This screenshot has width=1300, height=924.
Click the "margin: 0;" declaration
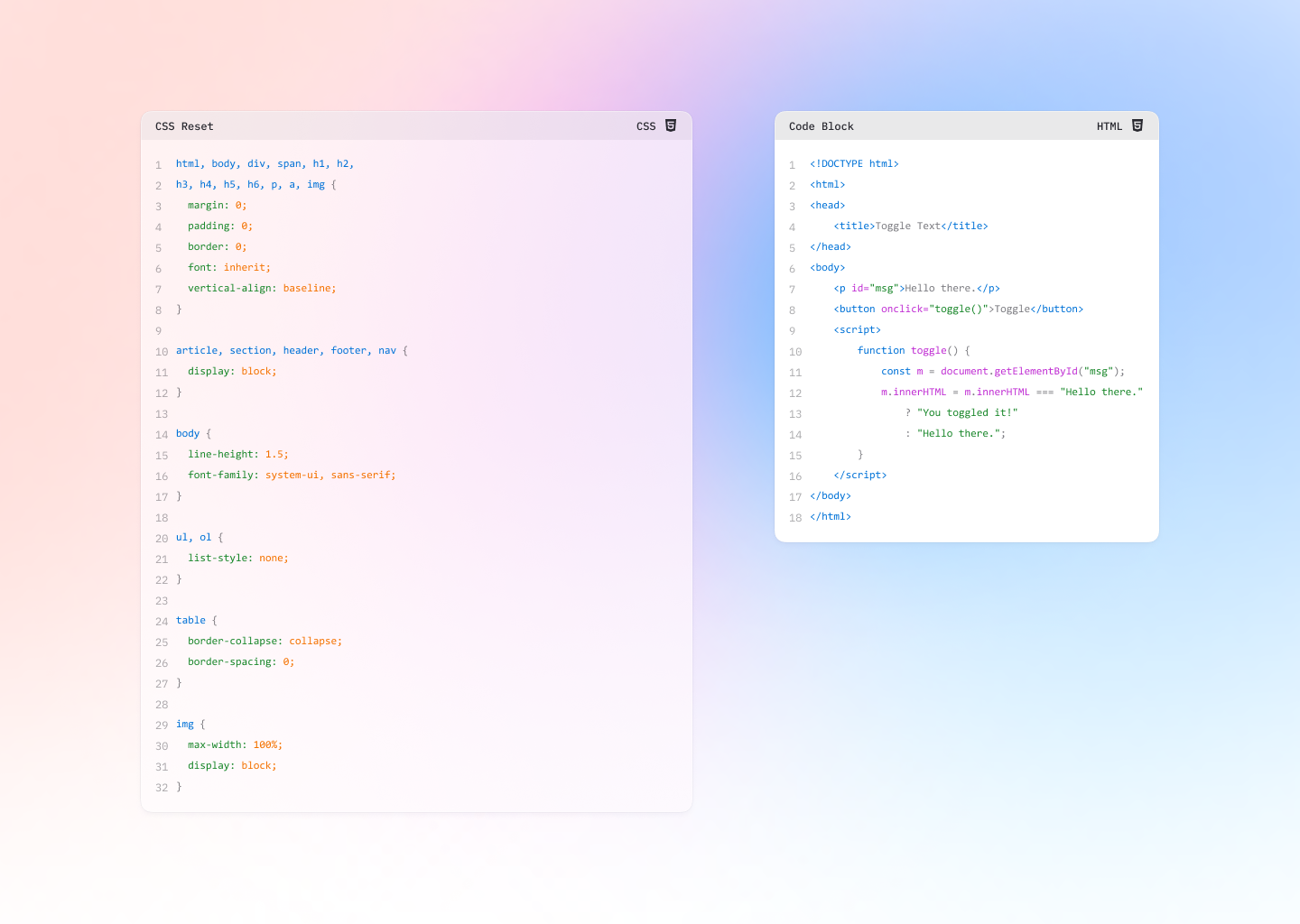218,206
